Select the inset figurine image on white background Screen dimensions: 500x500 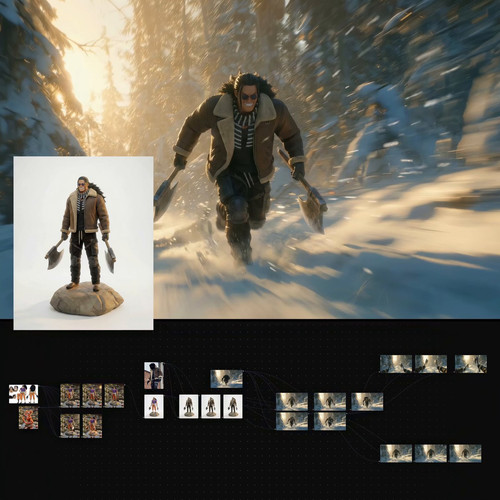[83, 243]
